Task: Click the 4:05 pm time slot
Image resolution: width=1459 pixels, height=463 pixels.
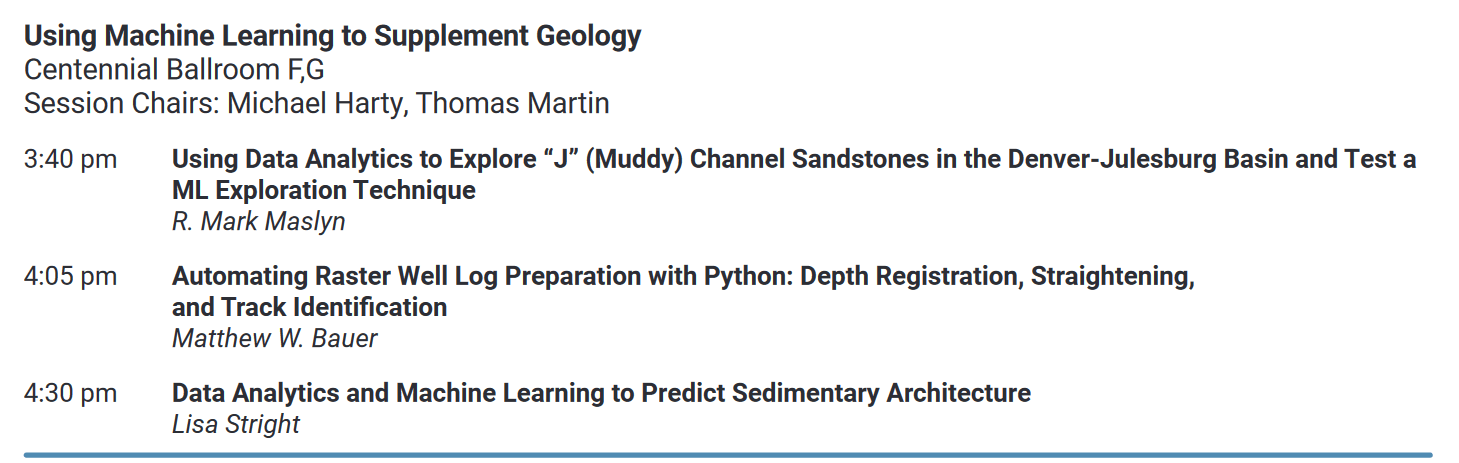Action: point(70,276)
